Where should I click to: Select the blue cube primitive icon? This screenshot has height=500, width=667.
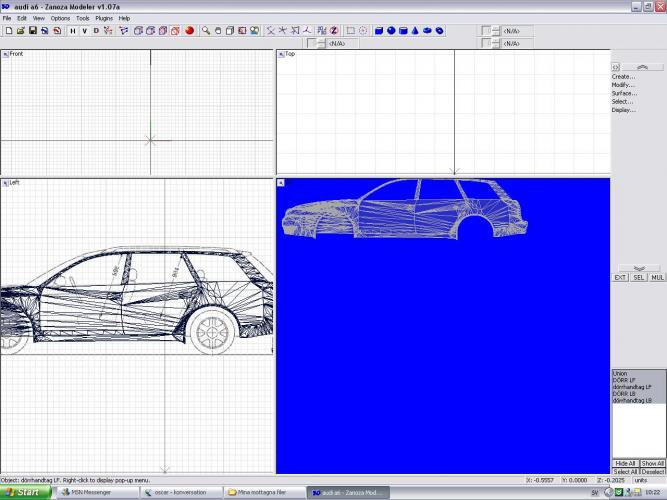(379, 31)
